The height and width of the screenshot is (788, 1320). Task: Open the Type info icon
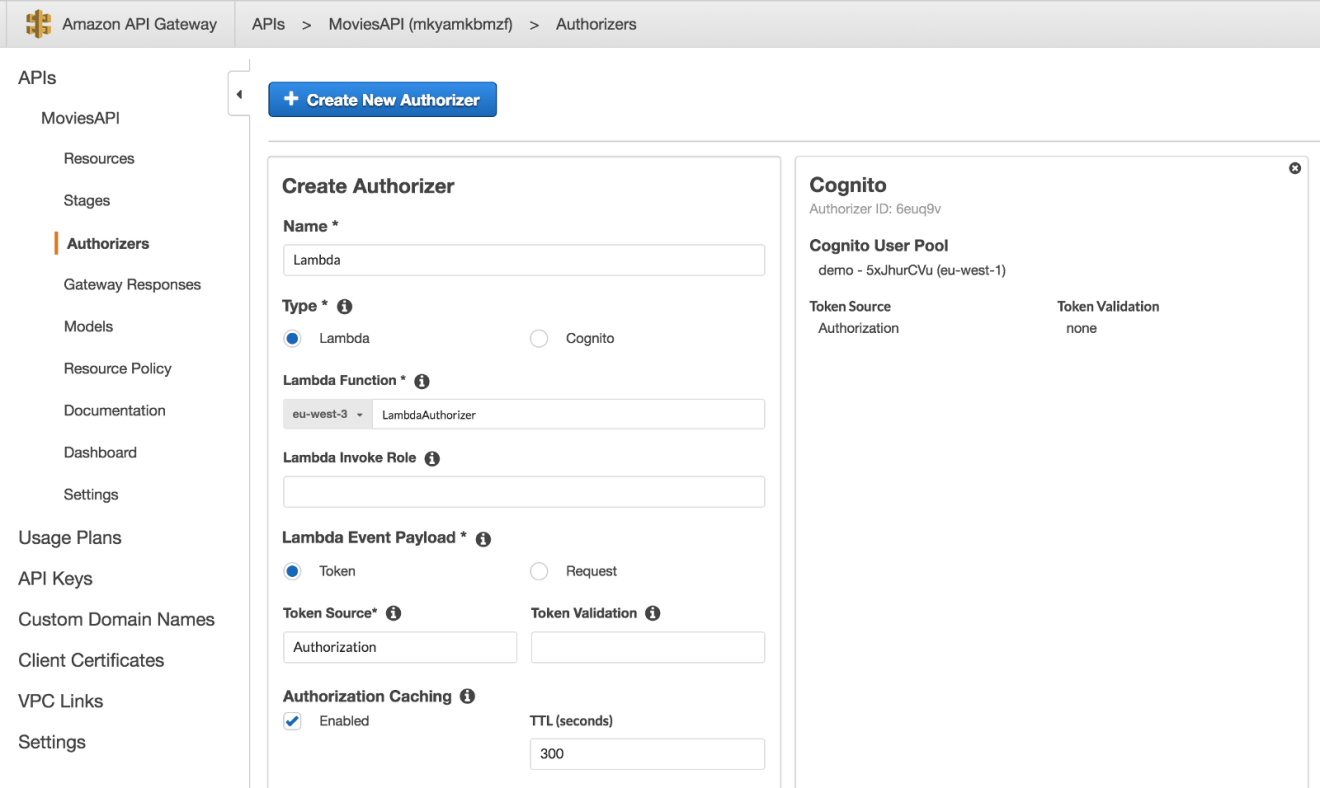345,307
